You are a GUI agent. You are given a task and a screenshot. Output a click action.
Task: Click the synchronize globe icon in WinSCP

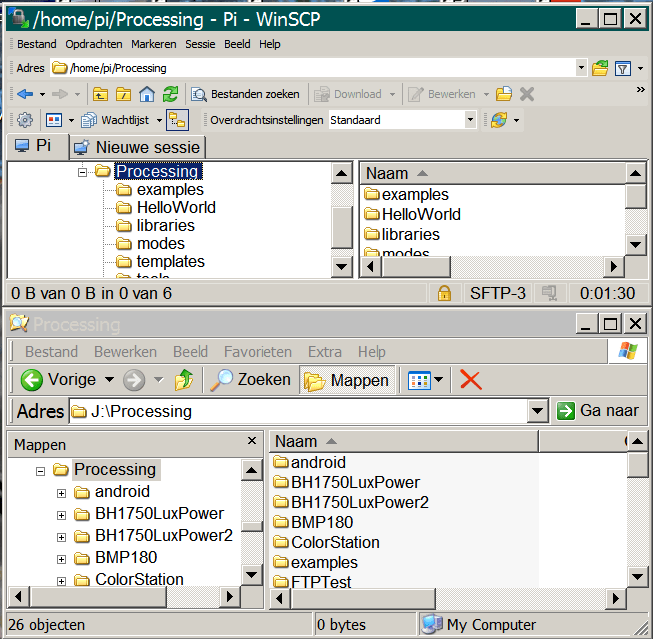(x=499, y=120)
